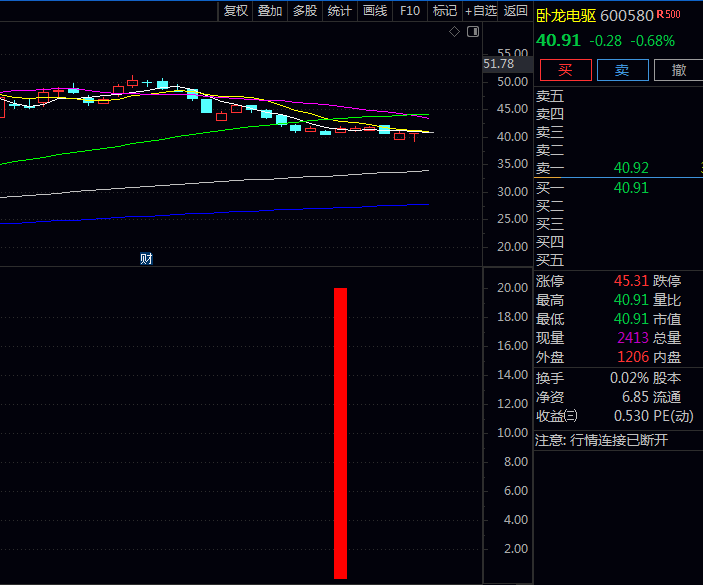Open the 复权 menu in the toolbar

pyautogui.click(x=235, y=11)
